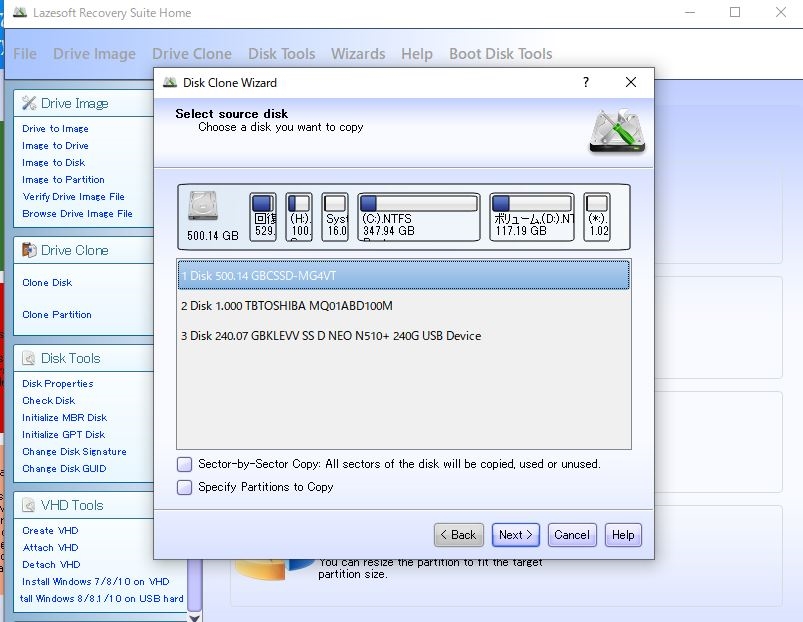803x622 pixels.
Task: Click the Clone Partition link
Action: click(x=57, y=314)
